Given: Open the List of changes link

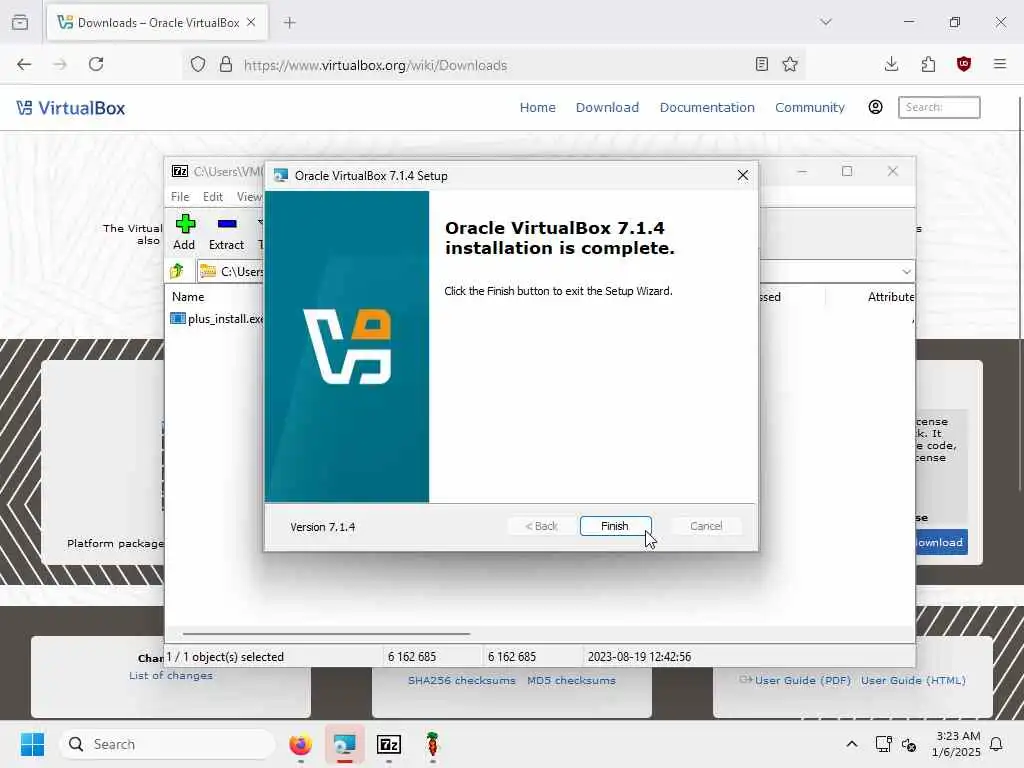Looking at the screenshot, I should (x=170, y=675).
